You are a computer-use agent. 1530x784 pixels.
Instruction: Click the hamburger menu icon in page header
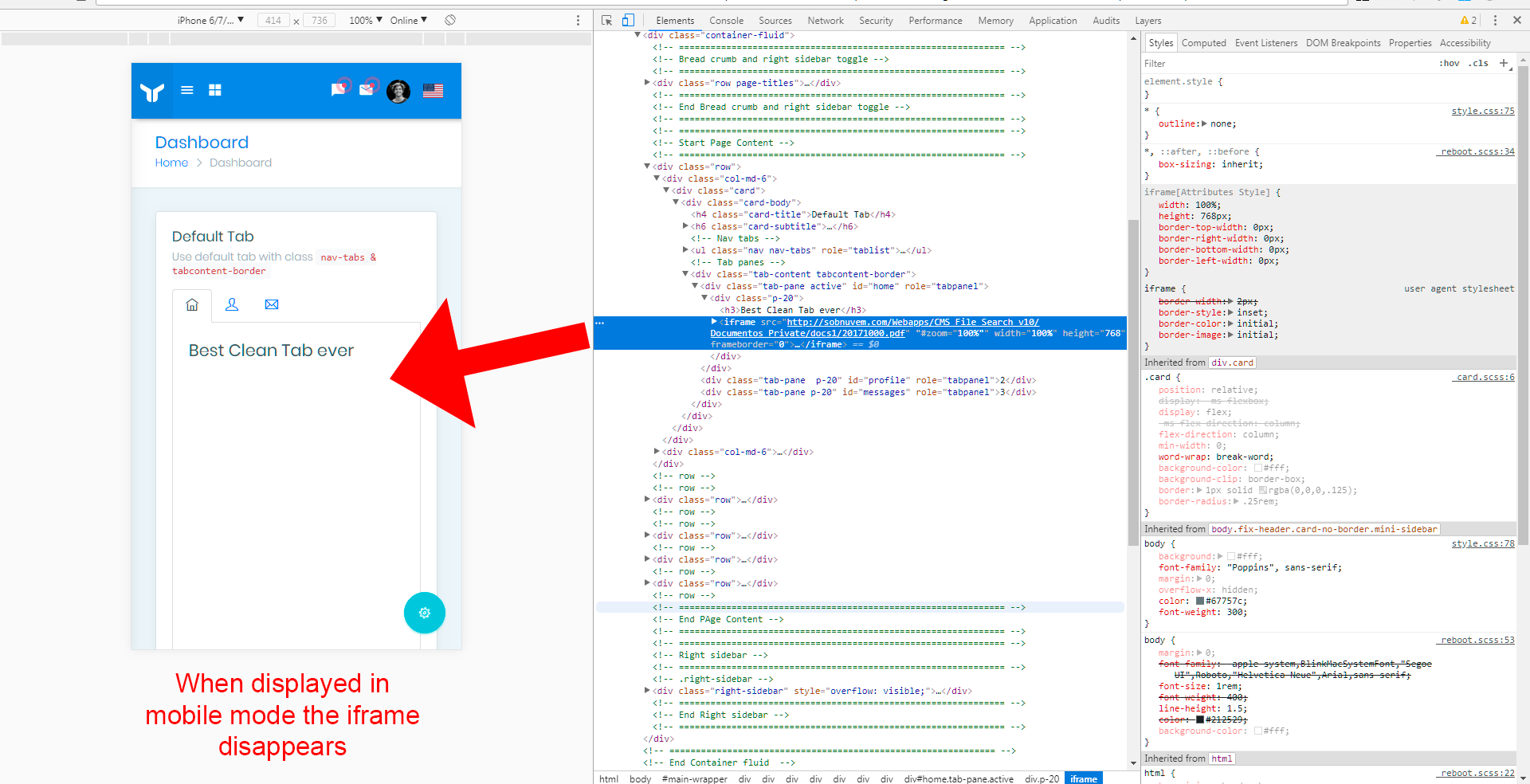coord(187,90)
